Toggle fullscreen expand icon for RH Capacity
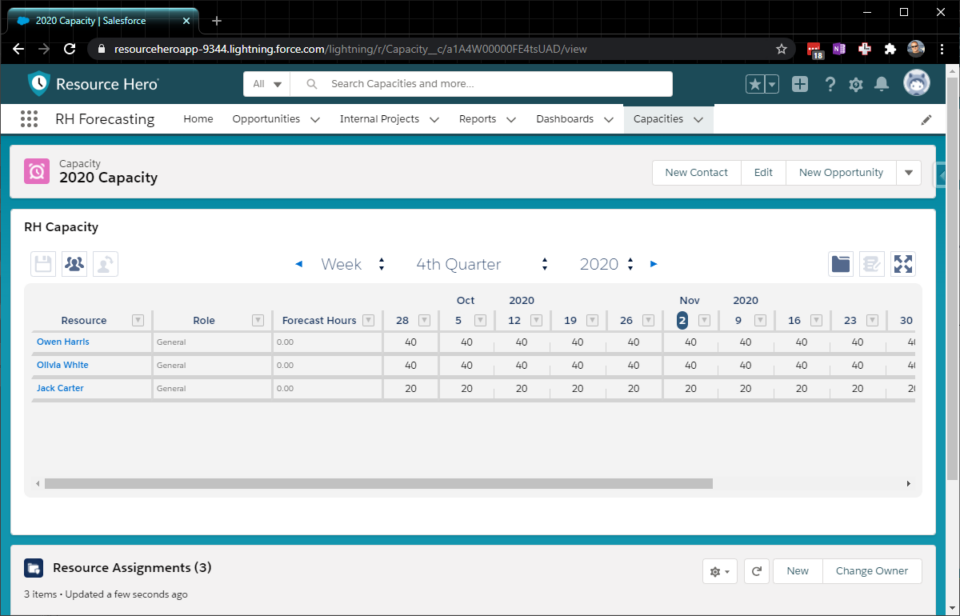This screenshot has width=960, height=616. 903,264
